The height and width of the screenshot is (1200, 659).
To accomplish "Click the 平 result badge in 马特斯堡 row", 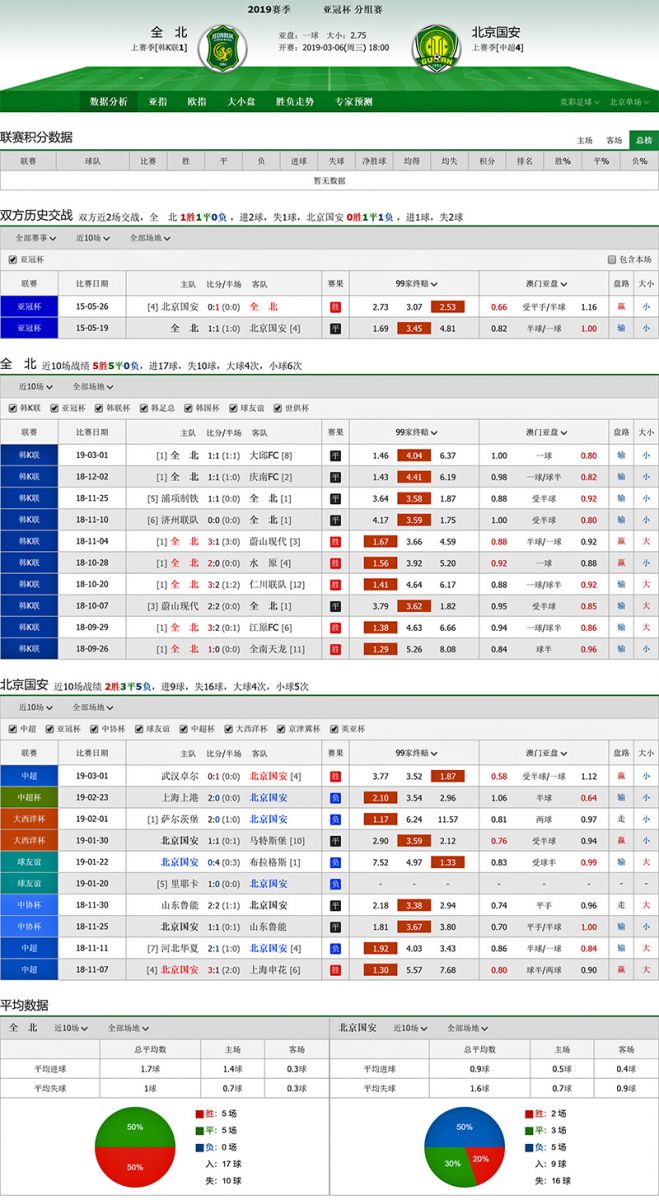I will [x=335, y=841].
